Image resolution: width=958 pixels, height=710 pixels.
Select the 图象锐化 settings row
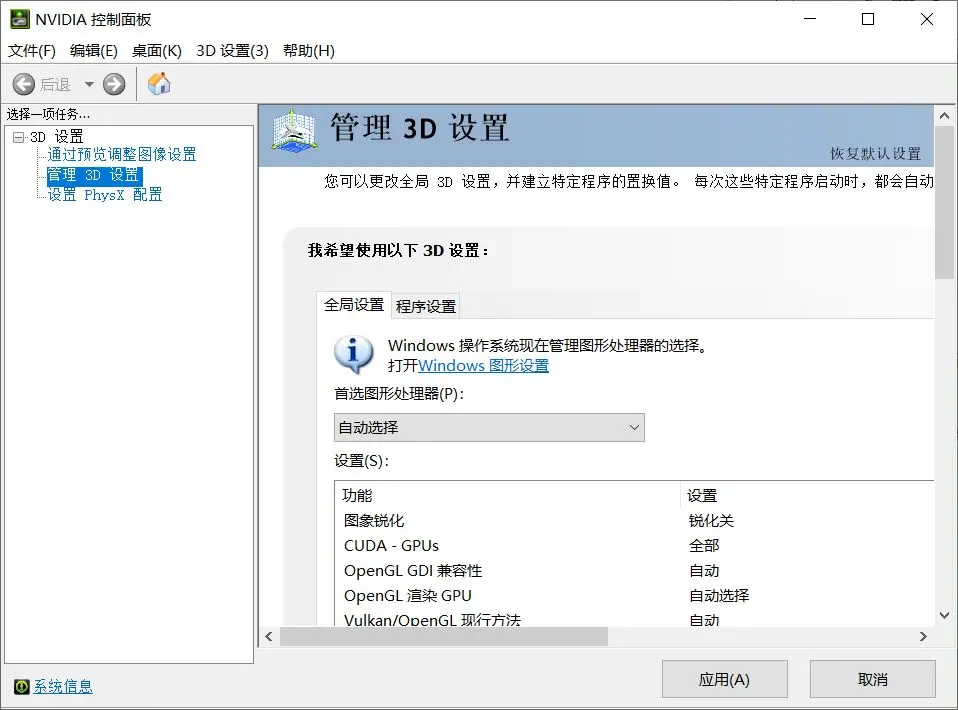634,521
